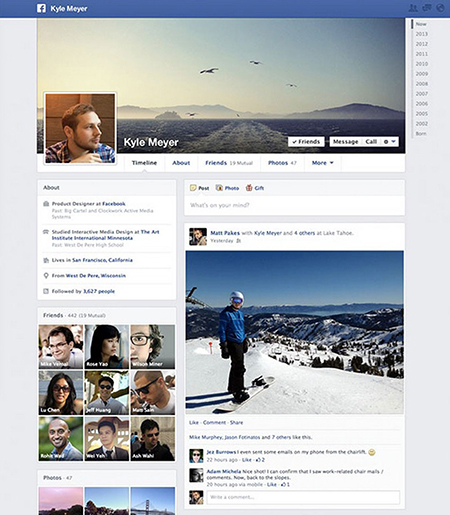
Task: Jump to Born in timeline
Action: [421, 133]
